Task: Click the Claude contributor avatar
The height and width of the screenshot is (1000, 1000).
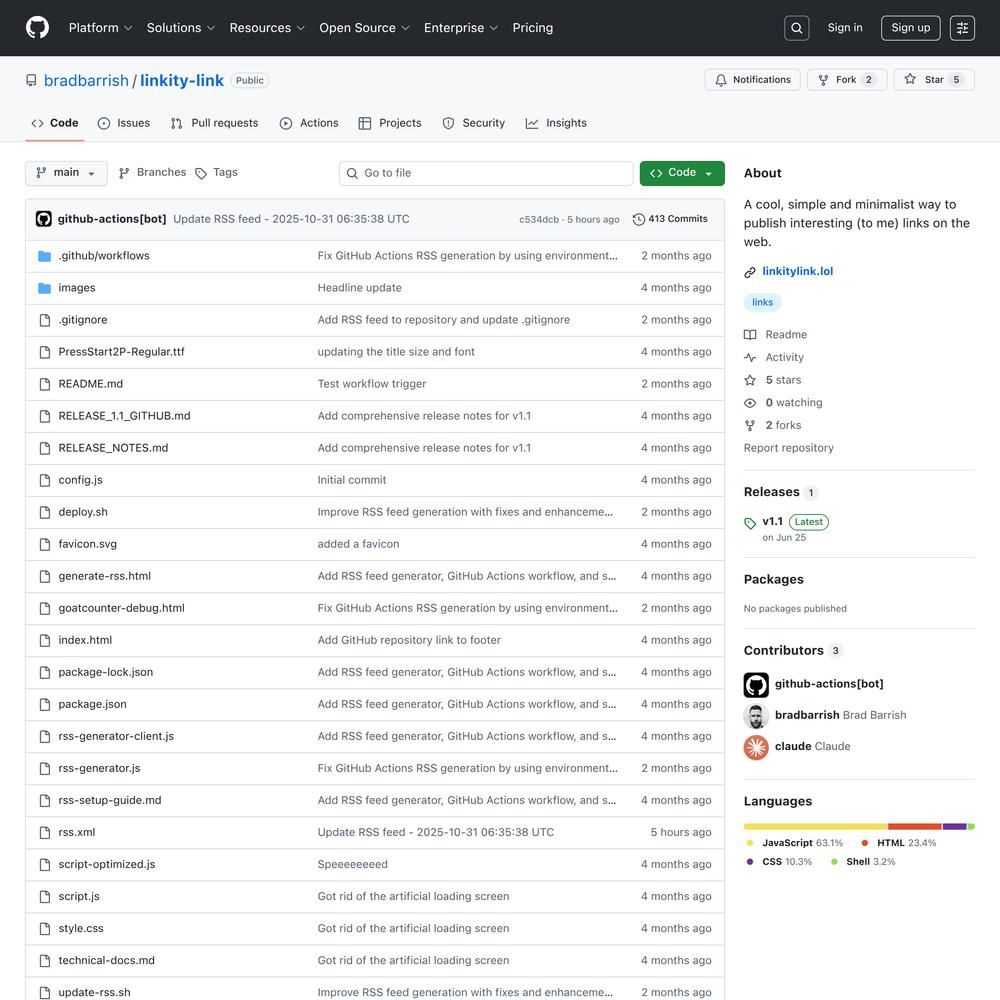Action: 756,747
